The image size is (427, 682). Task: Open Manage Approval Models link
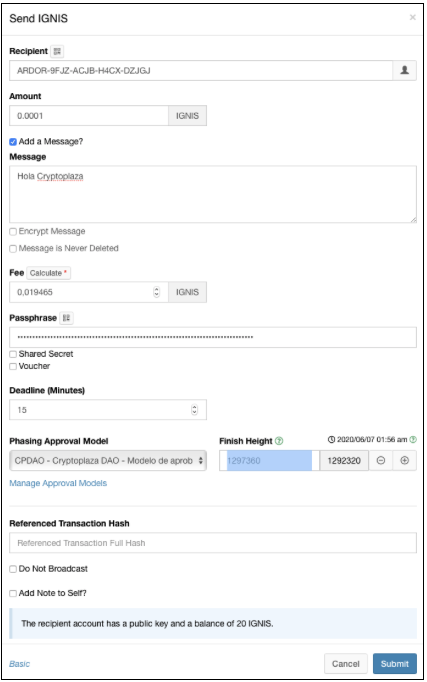click(x=58, y=483)
